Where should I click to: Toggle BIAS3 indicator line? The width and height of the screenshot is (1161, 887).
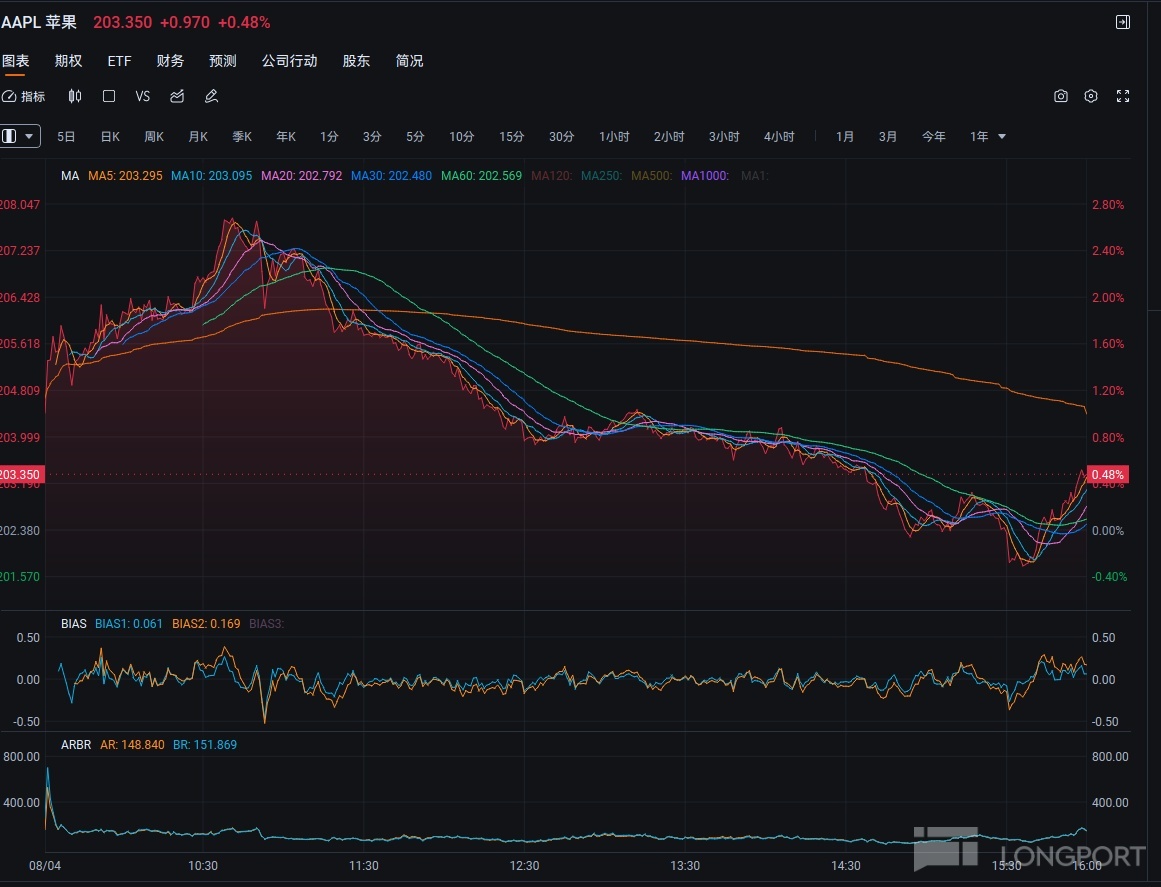[x=266, y=624]
